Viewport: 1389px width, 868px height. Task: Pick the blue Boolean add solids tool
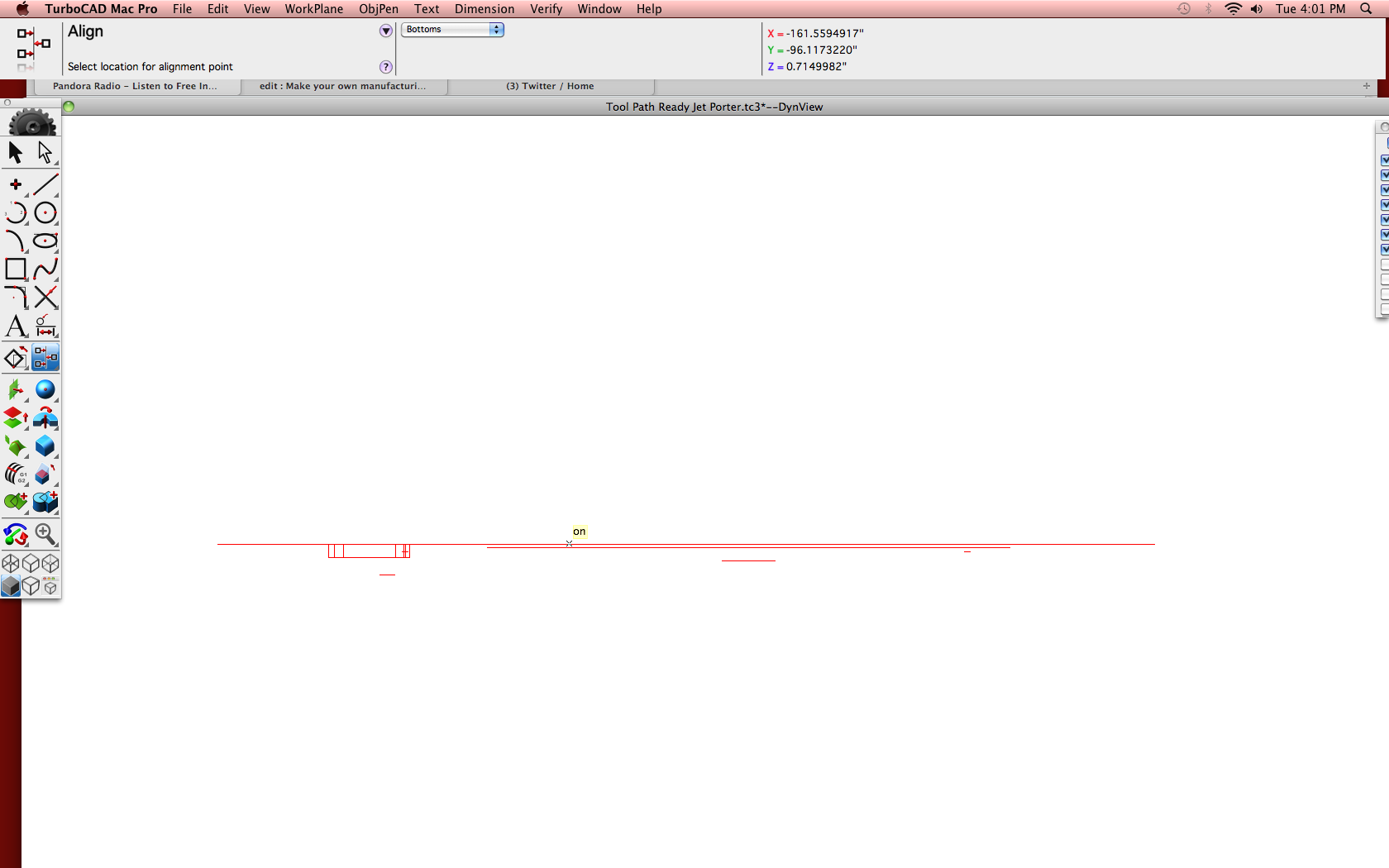45,501
